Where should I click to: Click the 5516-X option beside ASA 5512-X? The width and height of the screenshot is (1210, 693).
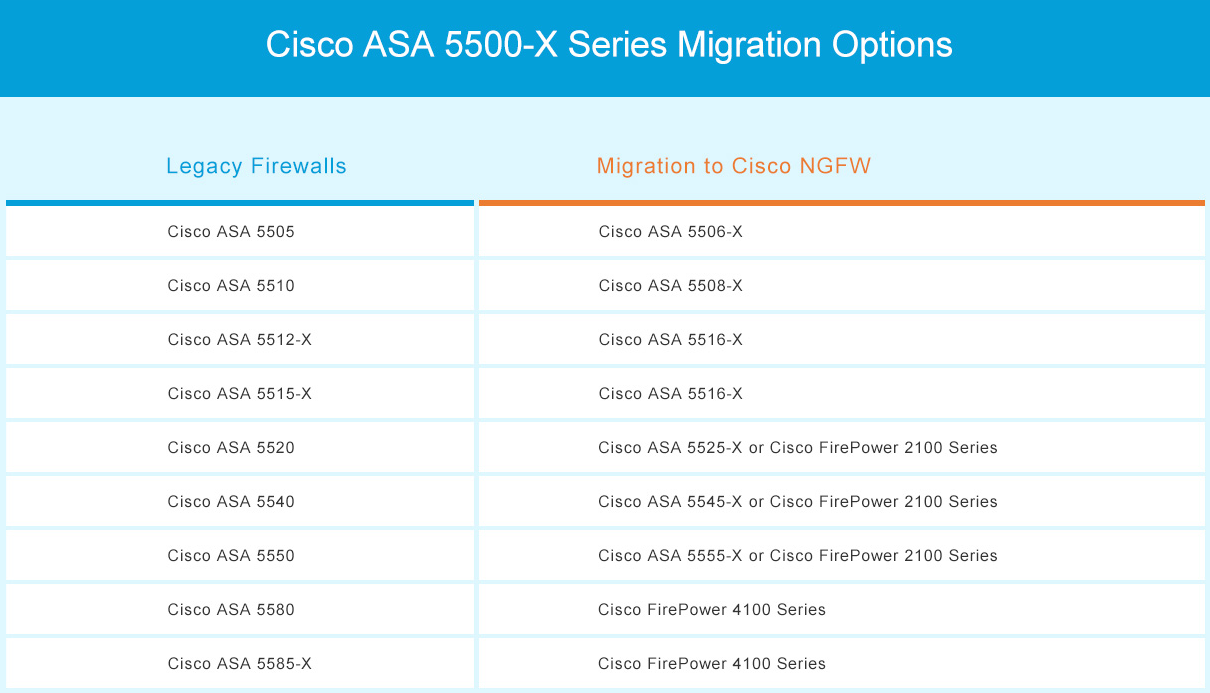[x=670, y=340]
